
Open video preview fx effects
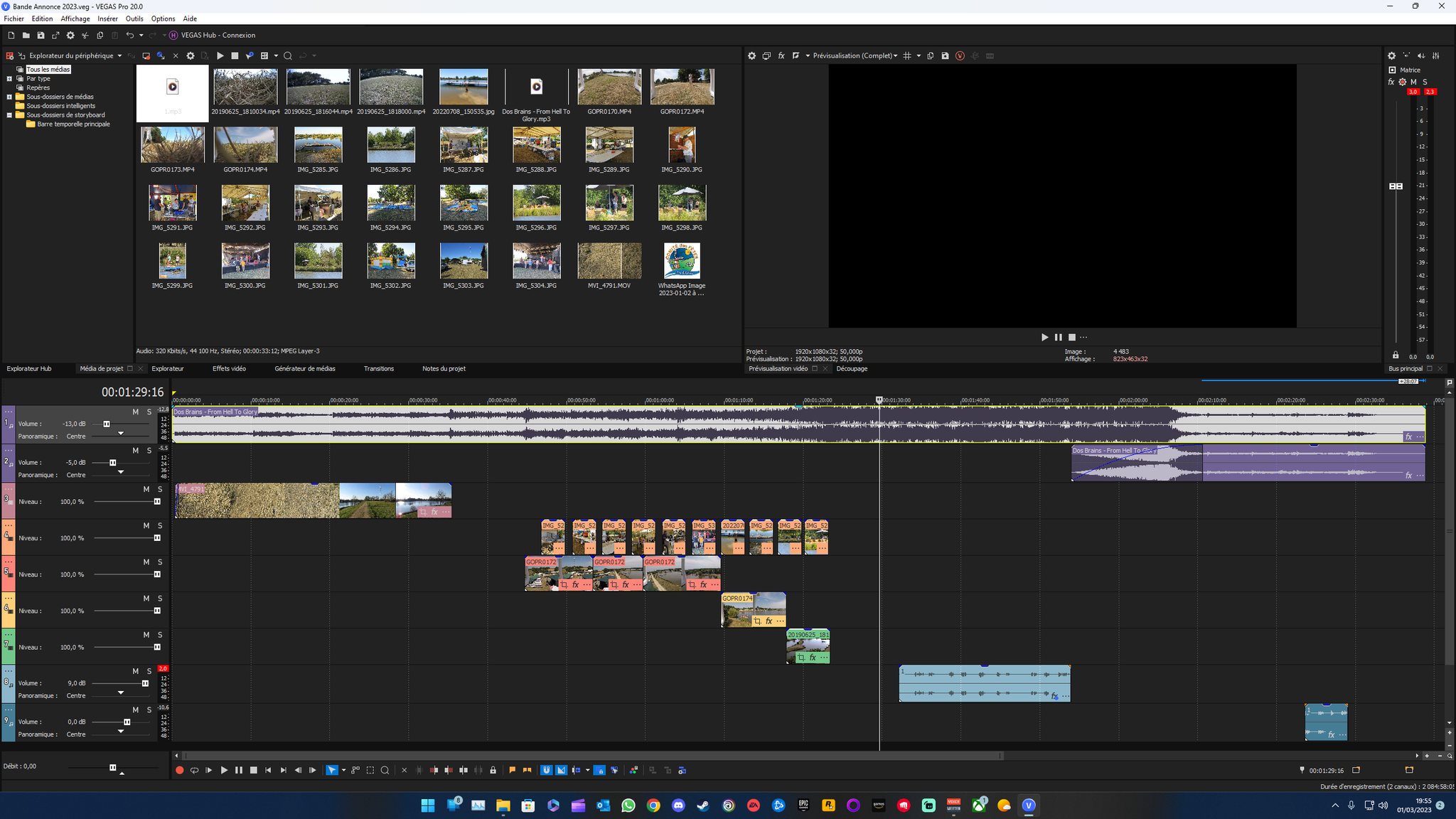coord(781,55)
